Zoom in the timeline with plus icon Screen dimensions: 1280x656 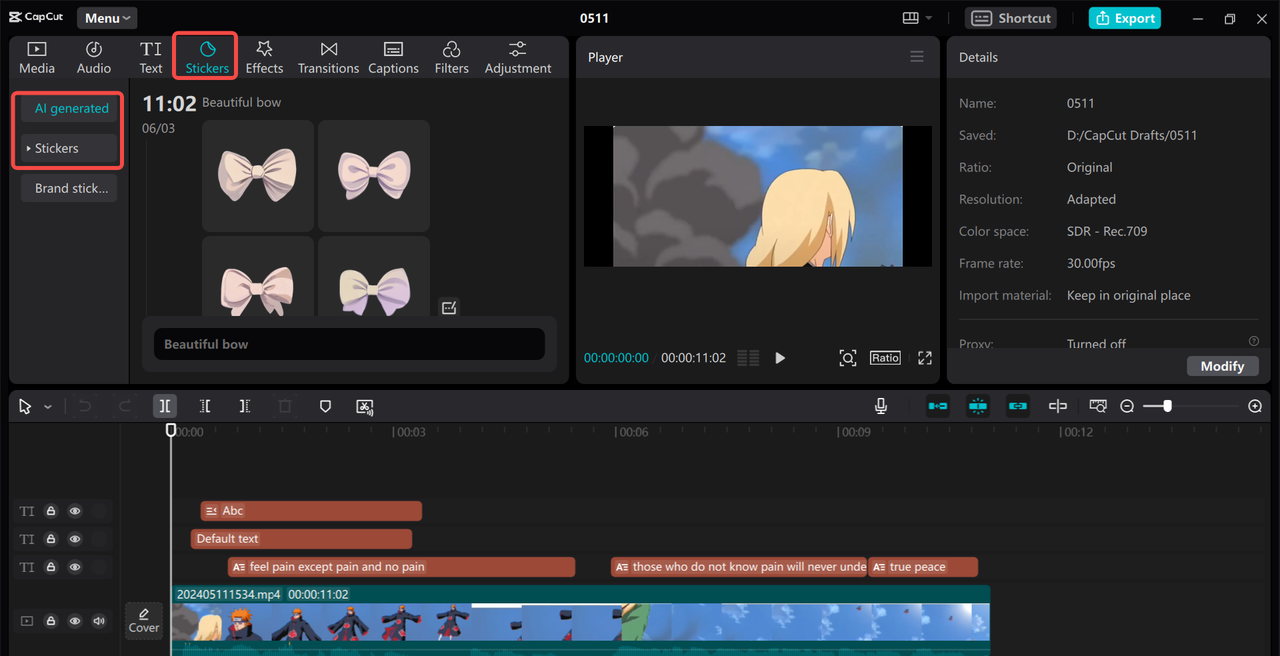click(x=1255, y=406)
